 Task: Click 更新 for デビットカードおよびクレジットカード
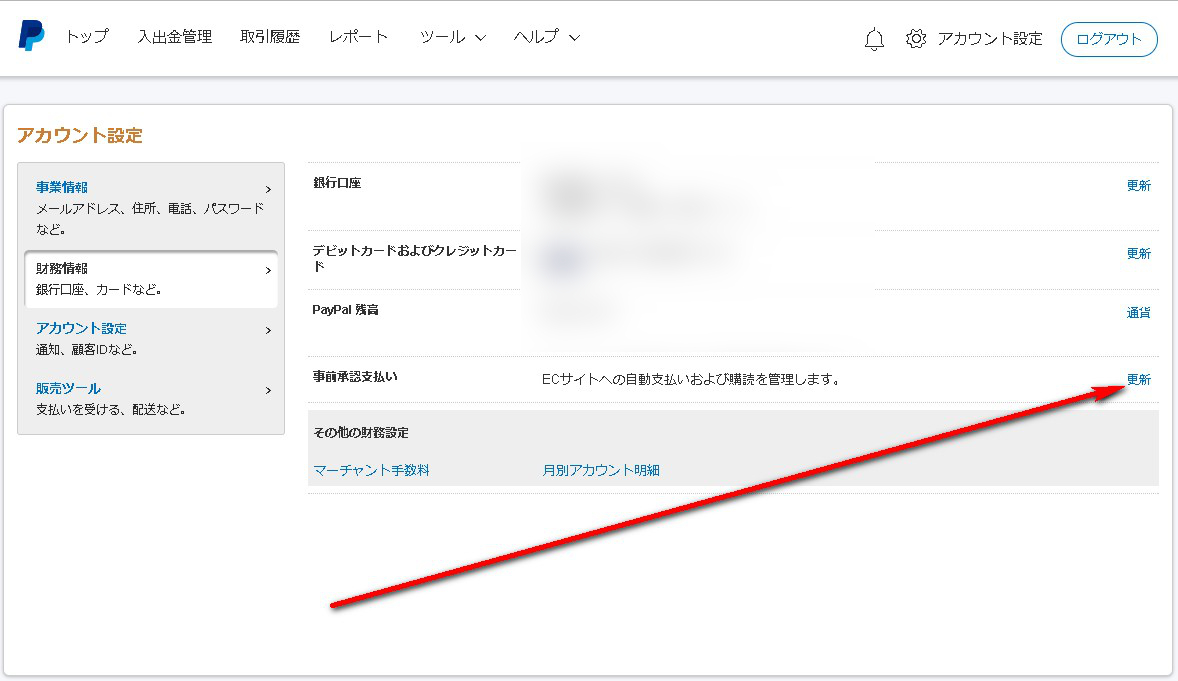1139,253
